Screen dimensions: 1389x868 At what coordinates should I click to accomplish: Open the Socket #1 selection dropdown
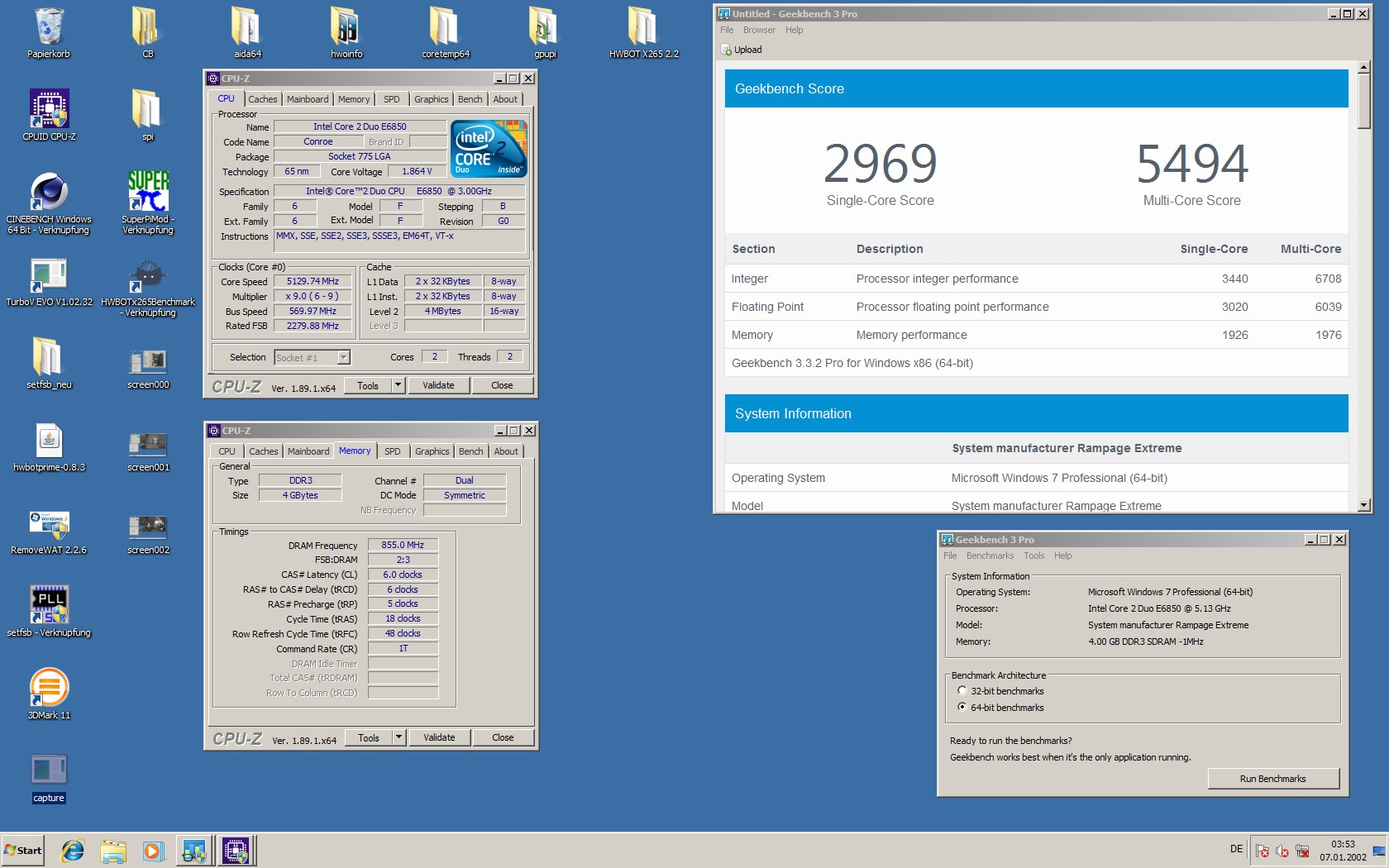coord(344,357)
